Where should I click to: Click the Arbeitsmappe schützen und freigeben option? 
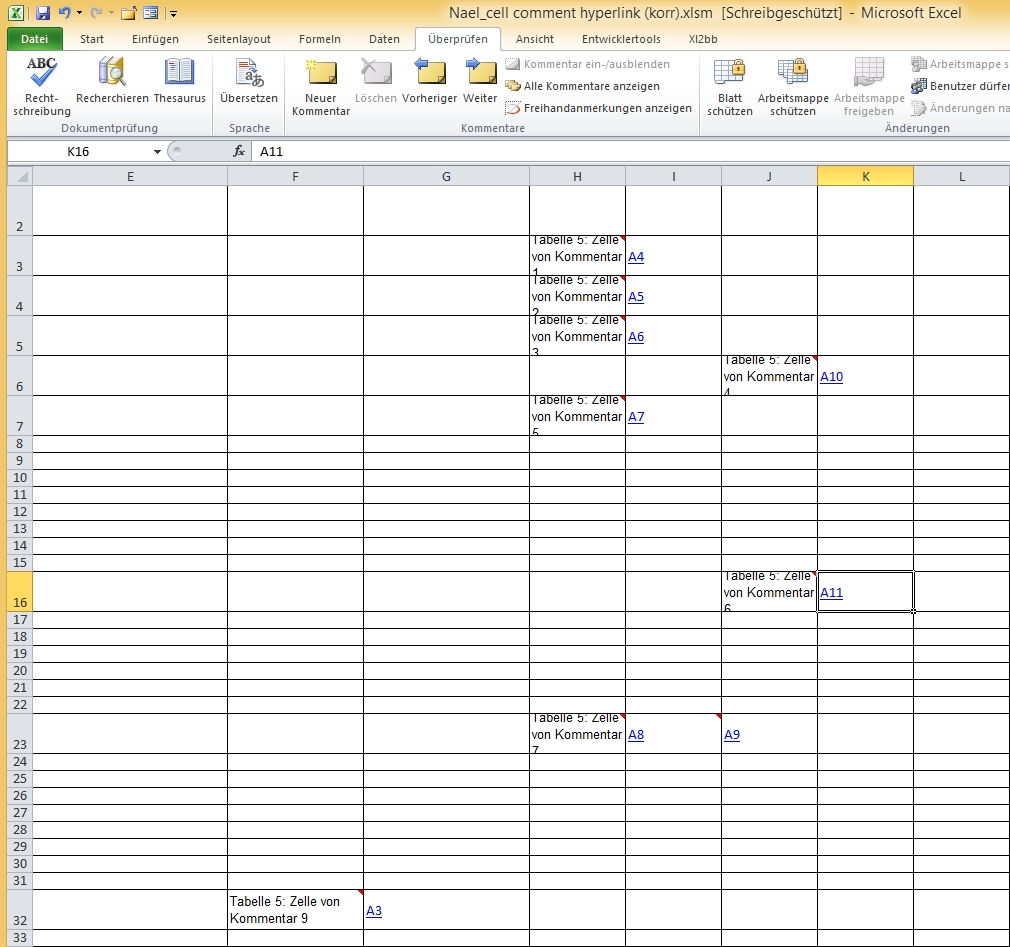(960, 64)
